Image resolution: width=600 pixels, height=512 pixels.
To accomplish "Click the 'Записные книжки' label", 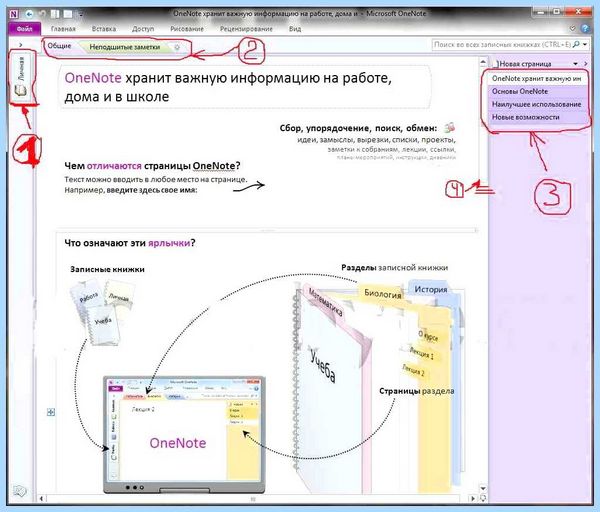I will (x=108, y=269).
